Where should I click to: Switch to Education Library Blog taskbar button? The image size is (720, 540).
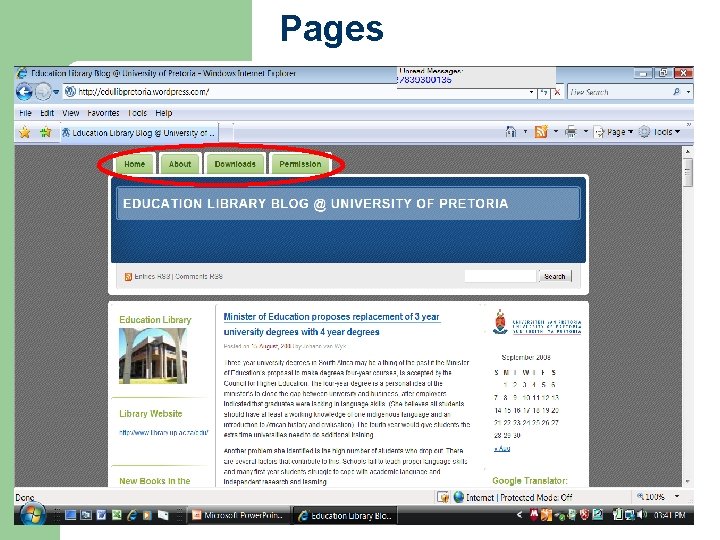[x=345, y=516]
